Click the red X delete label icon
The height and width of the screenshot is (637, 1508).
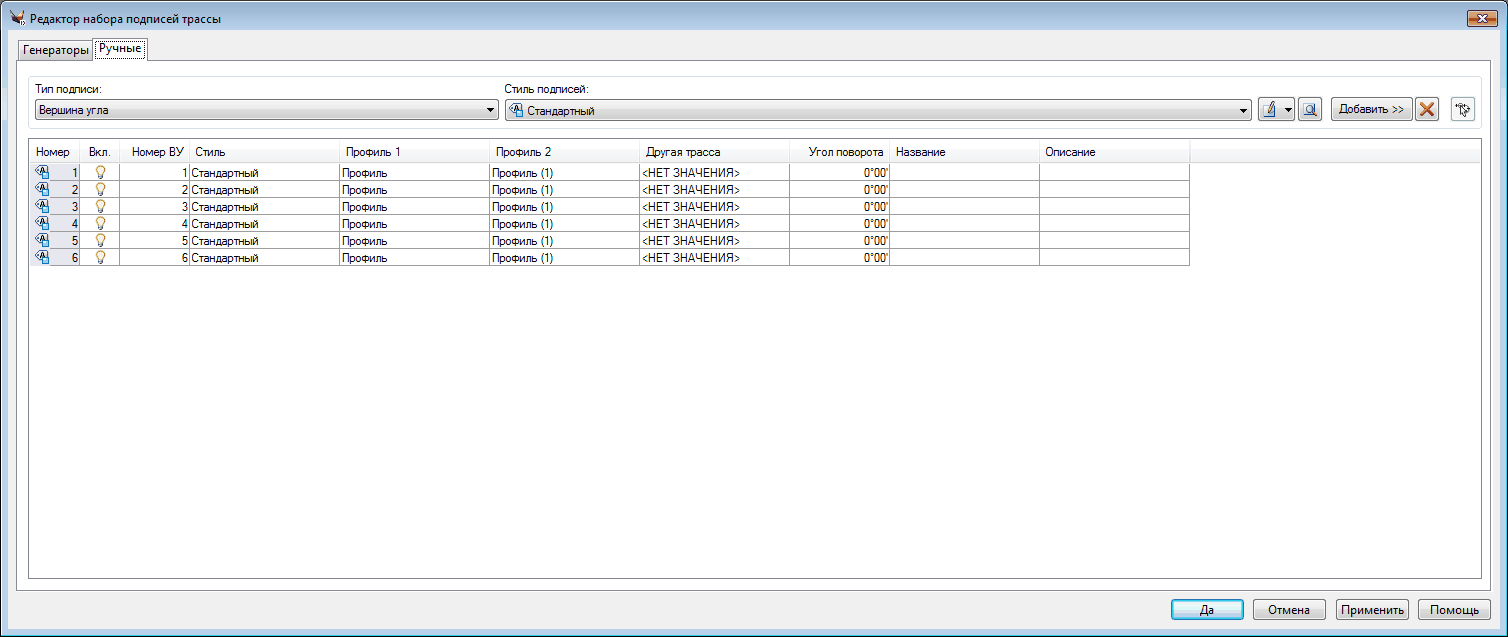[1427, 110]
